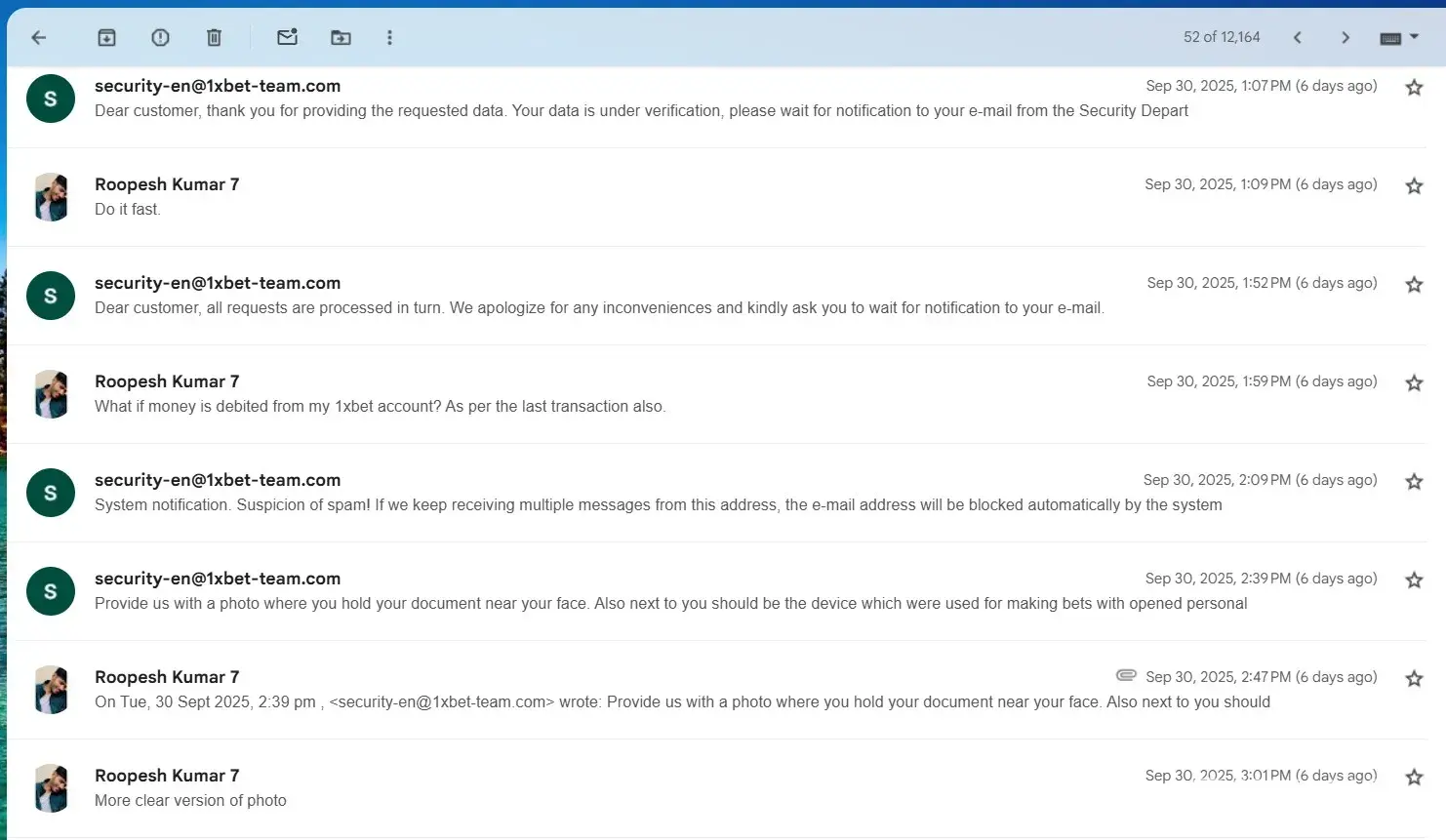
Task: Delete the conversation with trash icon
Action: tap(214, 38)
